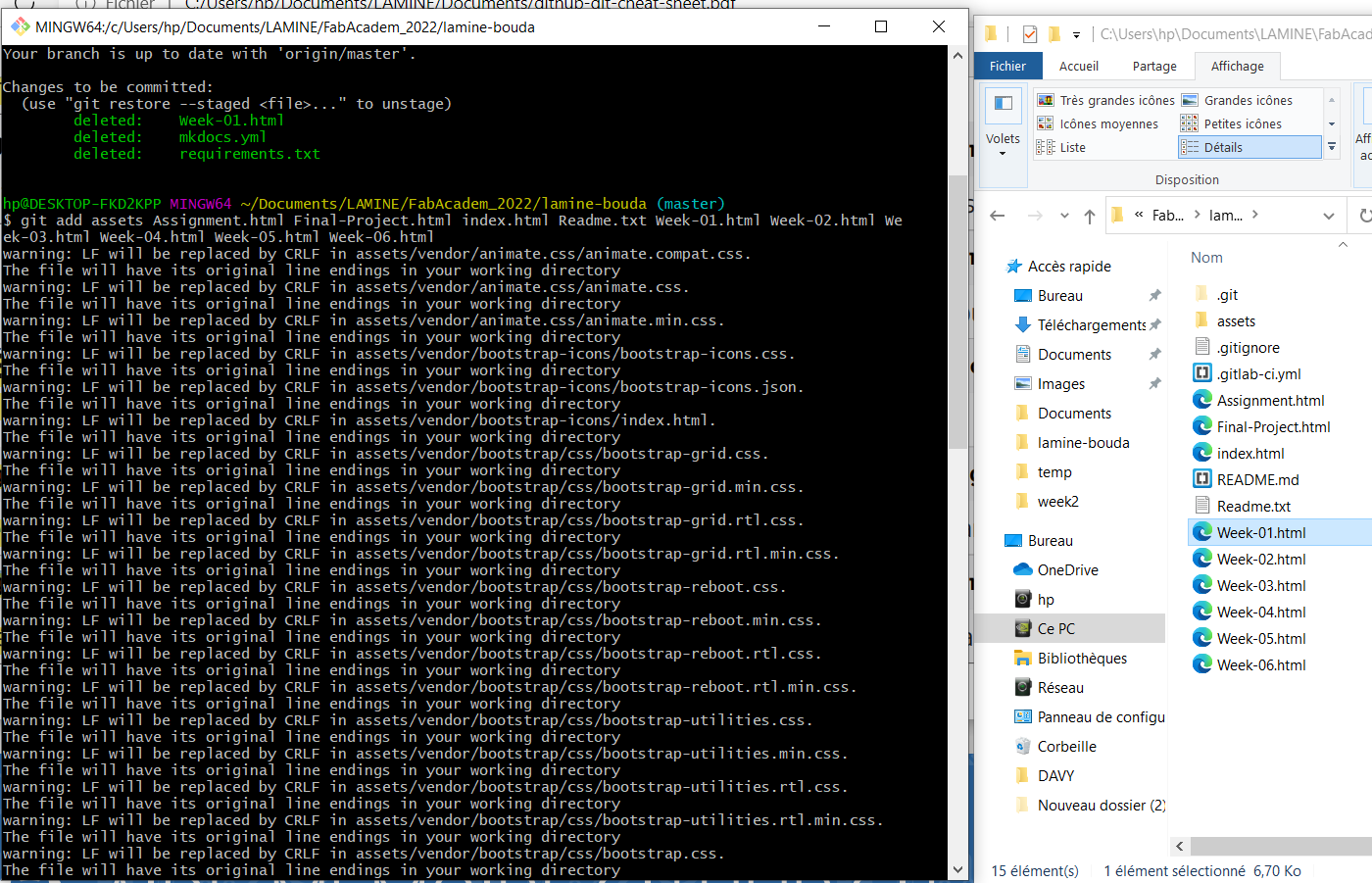Select the Readme.txt file

tap(1253, 506)
